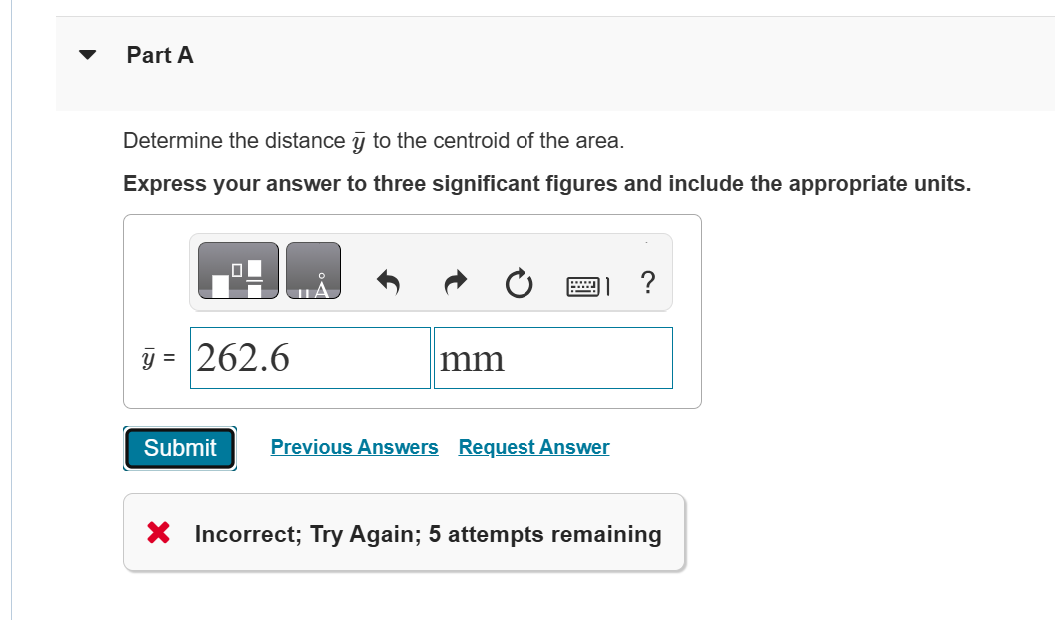Collapse Part A with its disclosure triangle
The width and height of the screenshot is (1055, 620).
86,55
